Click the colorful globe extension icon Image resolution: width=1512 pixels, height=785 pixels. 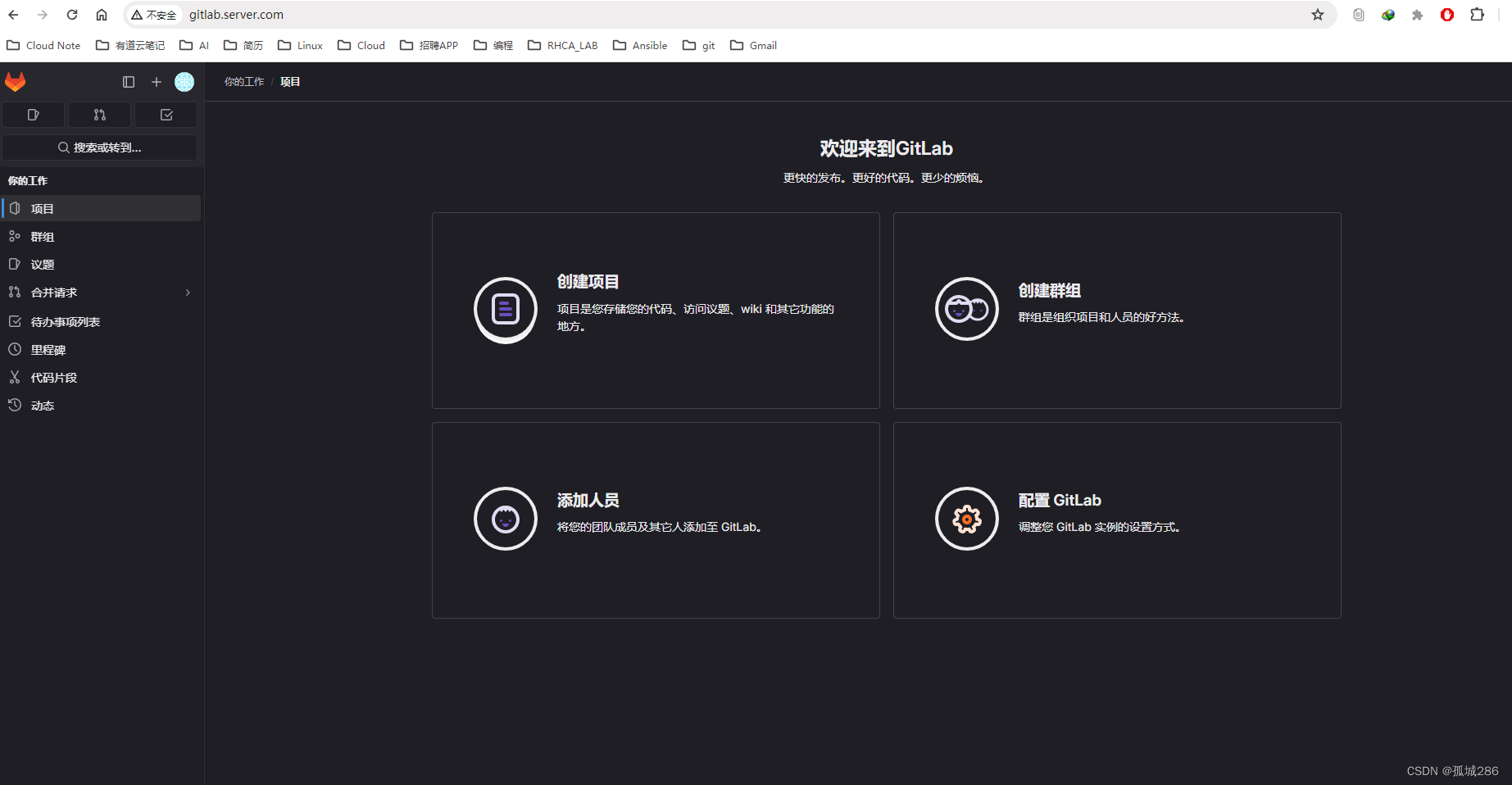tap(1388, 15)
